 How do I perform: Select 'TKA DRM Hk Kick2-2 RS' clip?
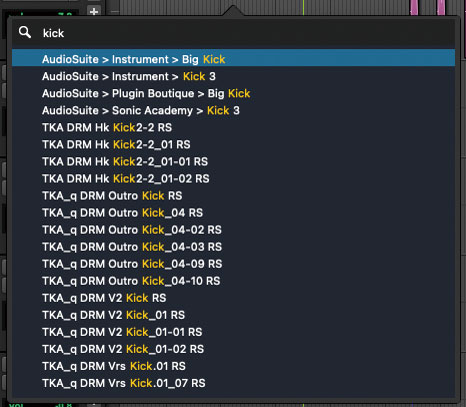click(x=233, y=127)
